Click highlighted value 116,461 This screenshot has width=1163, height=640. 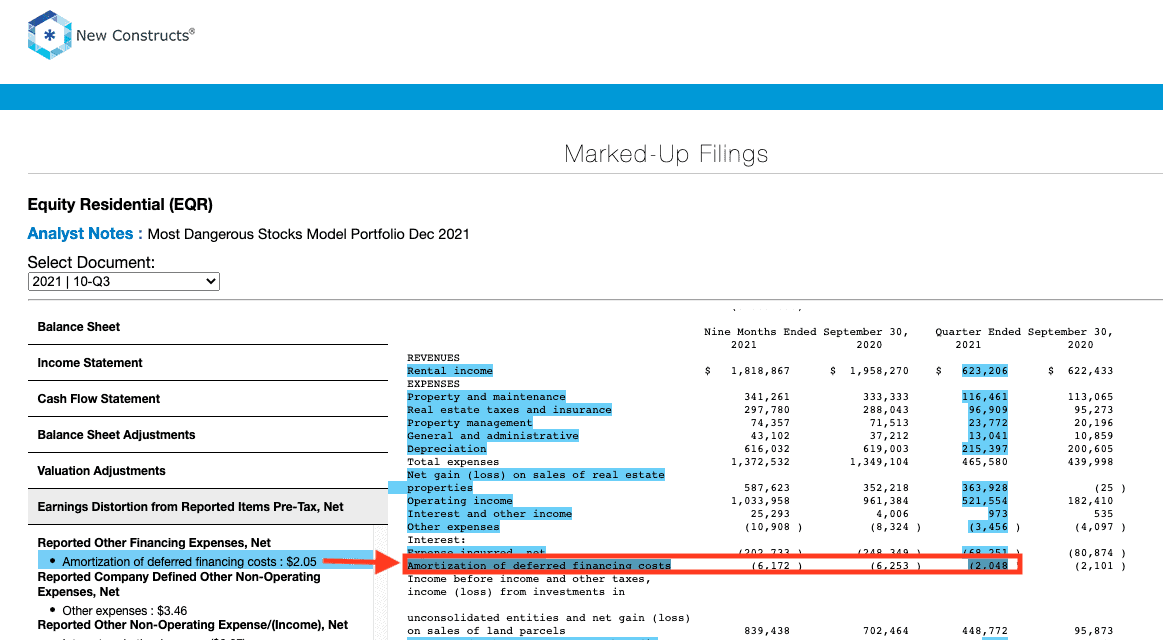984,397
